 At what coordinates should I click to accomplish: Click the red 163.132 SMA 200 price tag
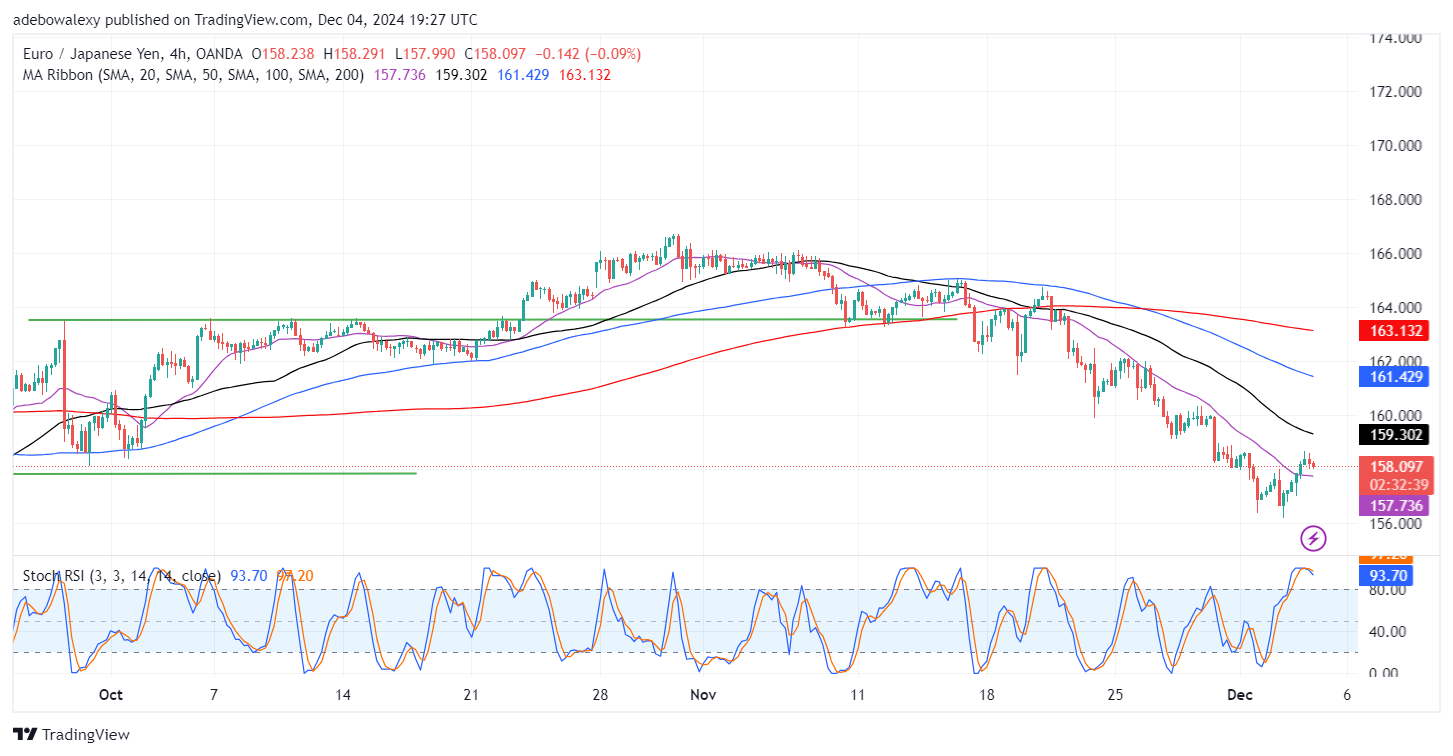pos(1398,330)
